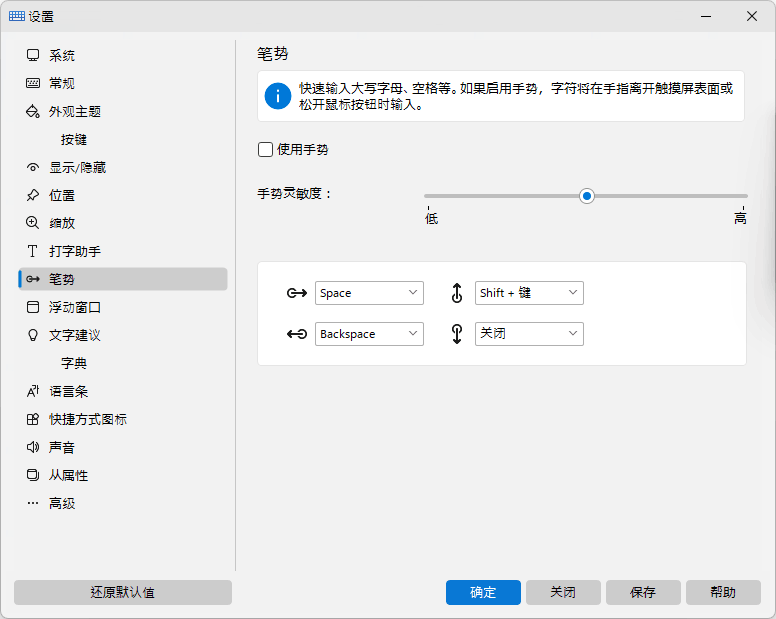Select 从属性 in sidebar

(123, 476)
